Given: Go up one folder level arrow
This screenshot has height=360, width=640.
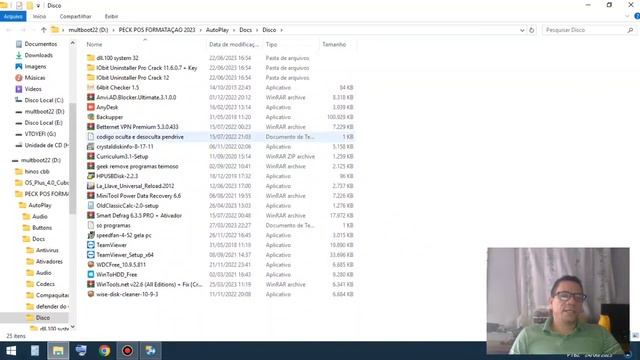Looking at the screenshot, I should point(44,30).
